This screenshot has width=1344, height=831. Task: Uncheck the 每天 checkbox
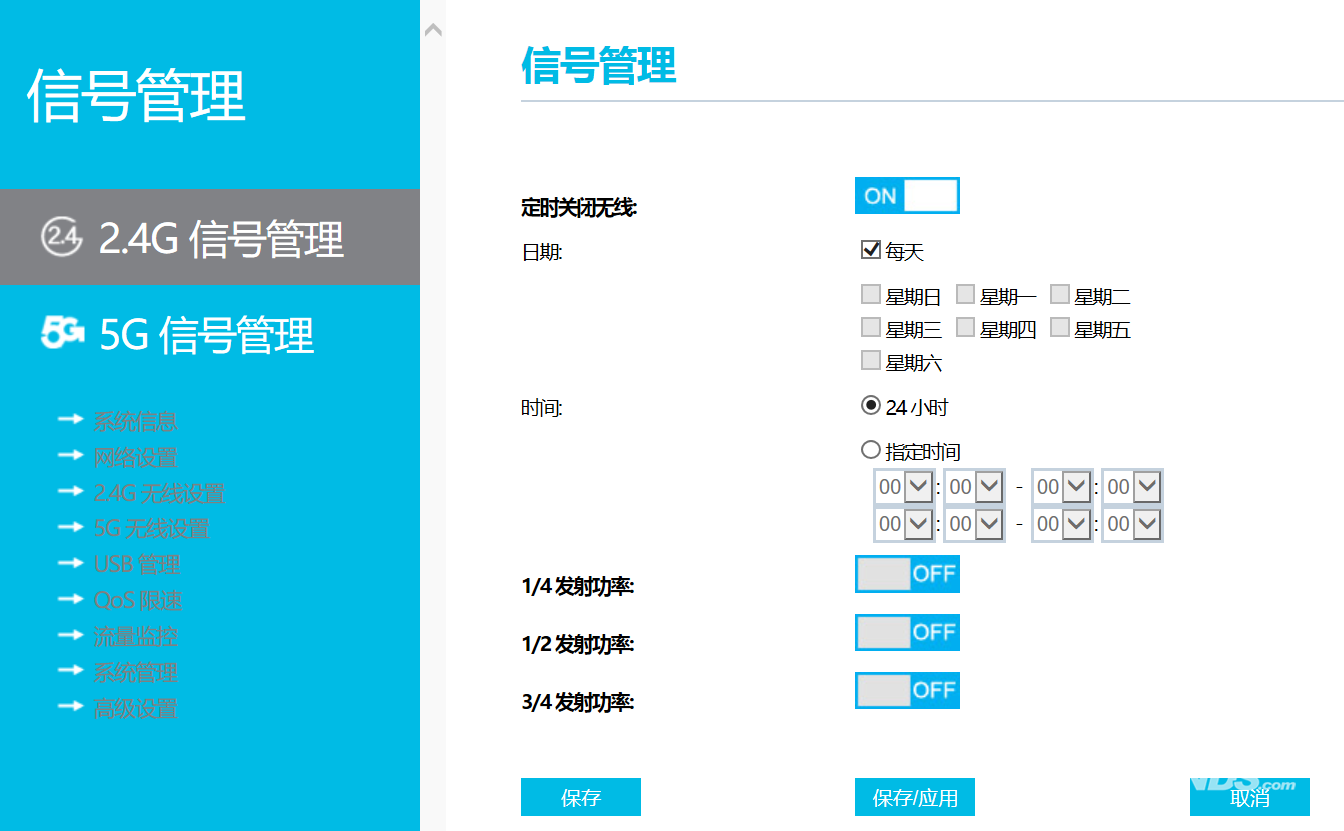[870, 249]
